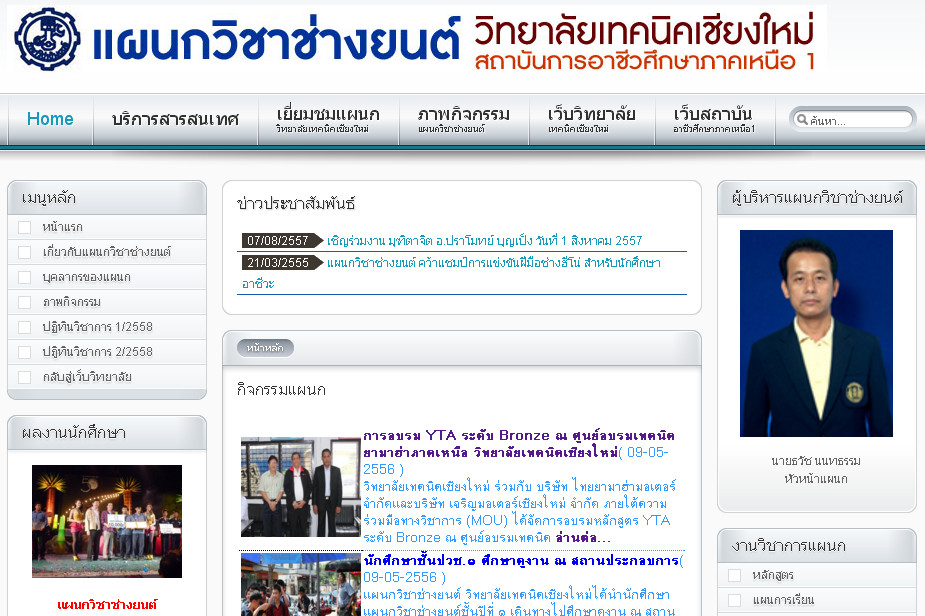Open เกี่ยวกับแผนกวิชาช่างยนต์ sidebar link

tap(107, 252)
